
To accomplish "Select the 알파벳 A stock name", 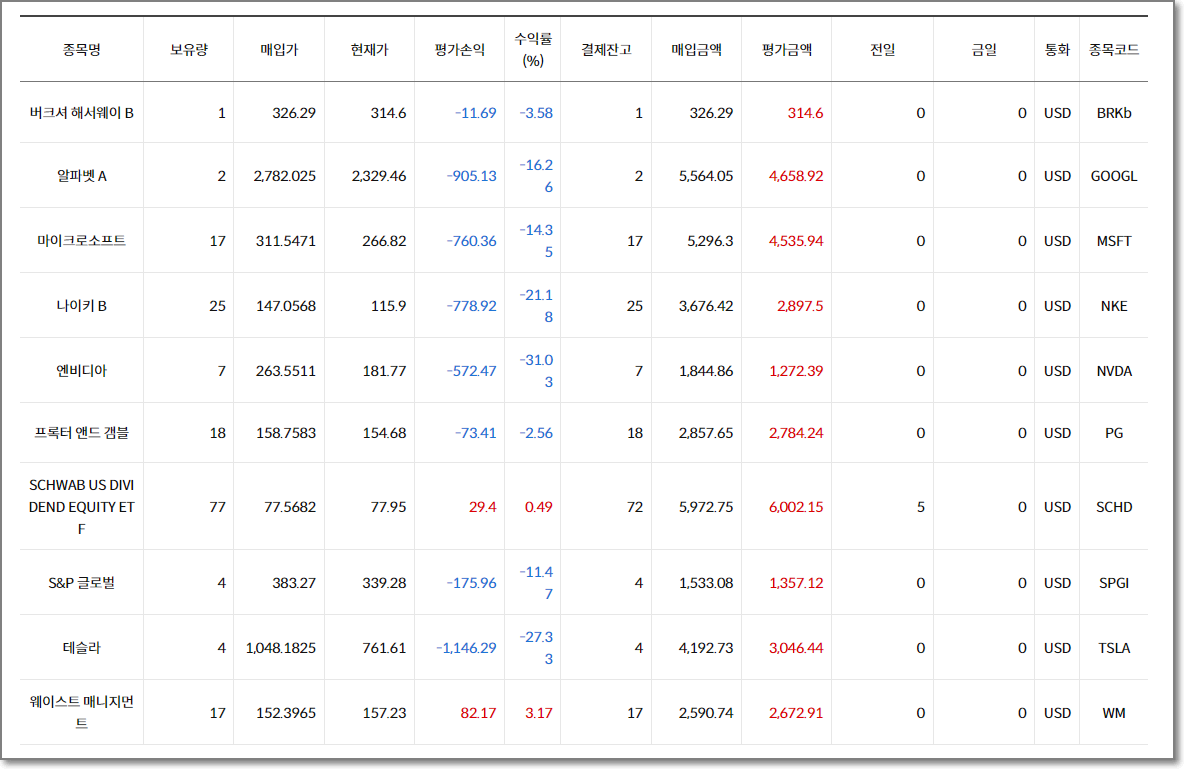I will [82, 176].
